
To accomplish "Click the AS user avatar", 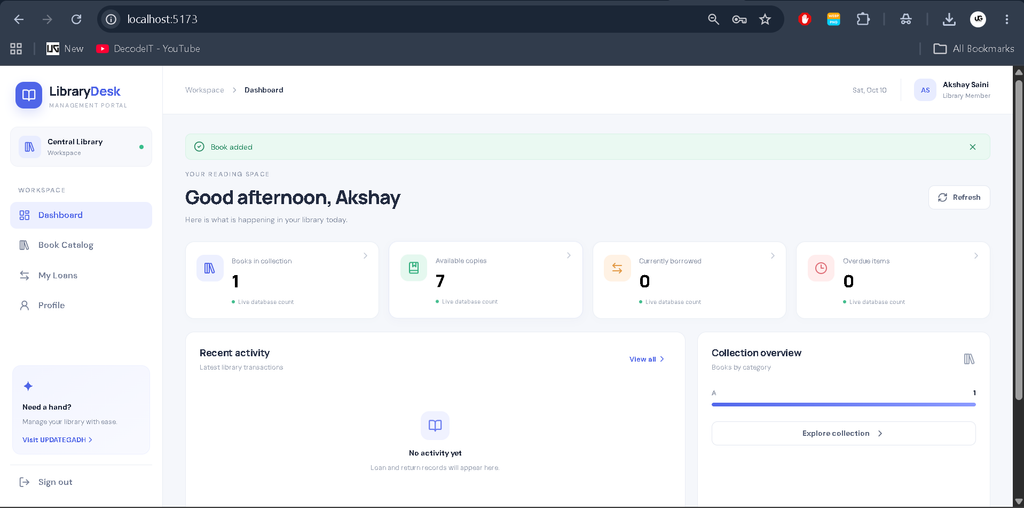I will click(925, 90).
